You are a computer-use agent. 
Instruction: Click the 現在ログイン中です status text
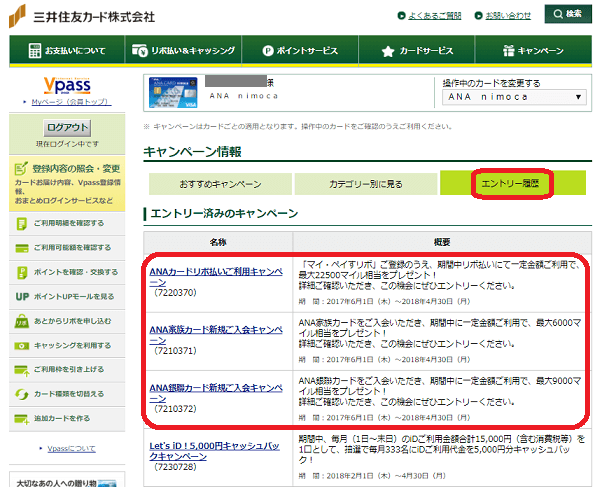pos(67,144)
